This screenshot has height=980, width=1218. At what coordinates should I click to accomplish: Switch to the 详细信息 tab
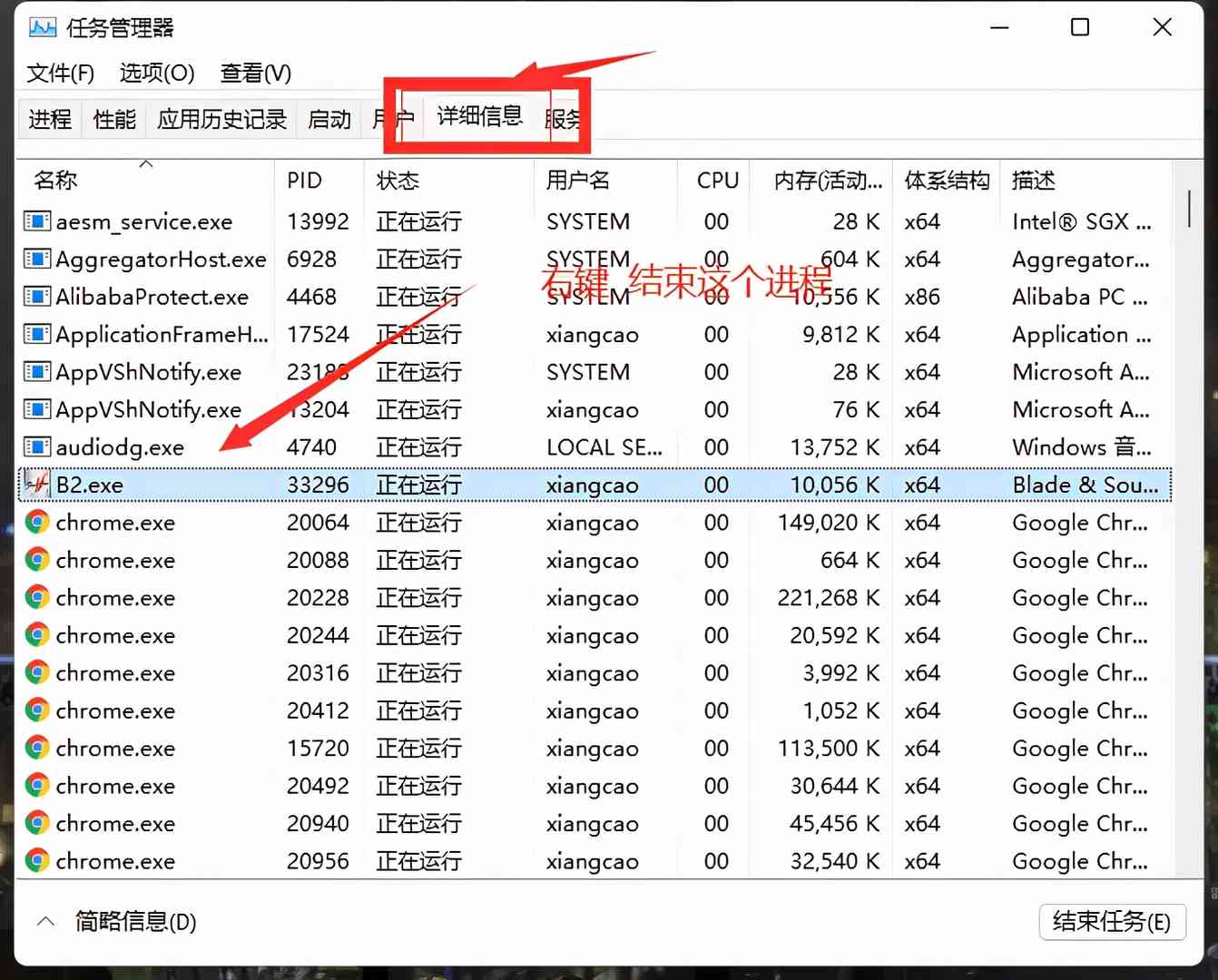(479, 116)
